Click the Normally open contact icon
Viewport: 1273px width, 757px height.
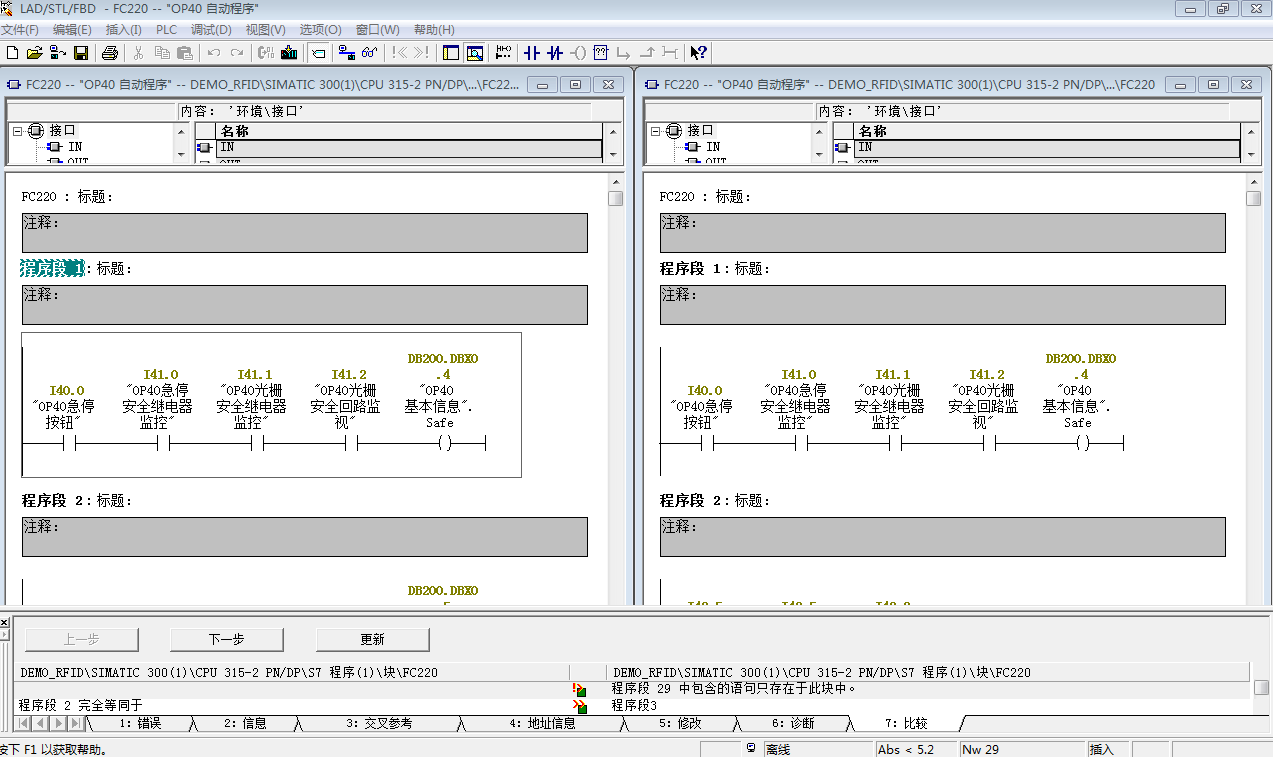(x=532, y=52)
